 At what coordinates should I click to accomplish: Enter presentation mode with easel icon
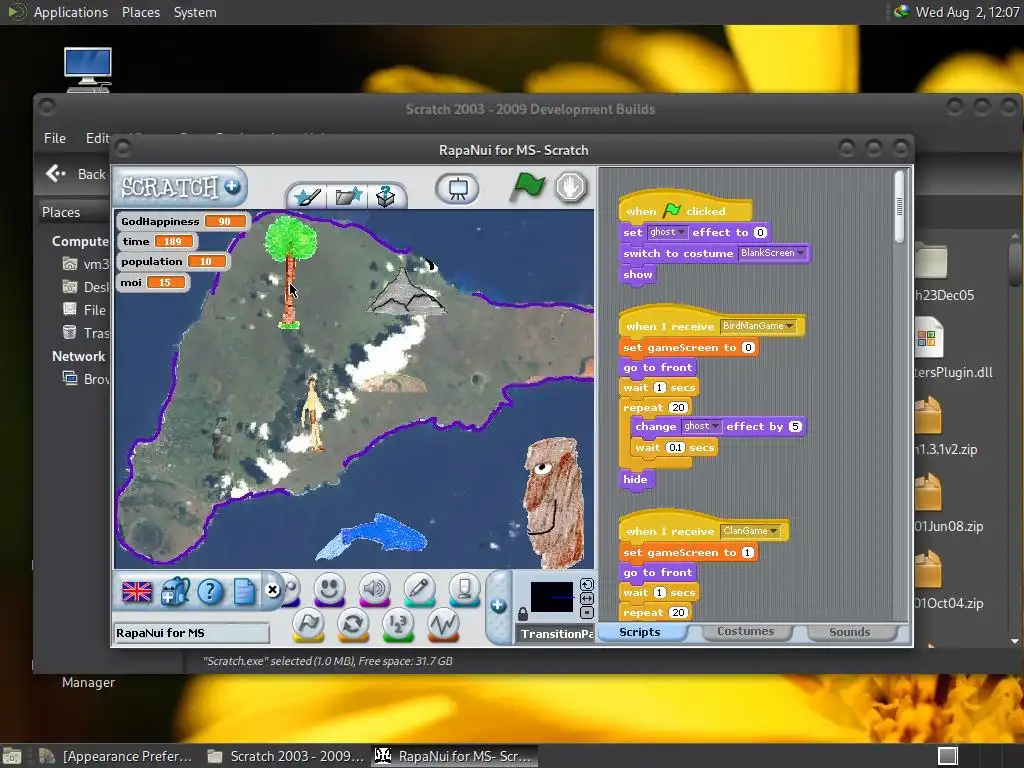(457, 189)
